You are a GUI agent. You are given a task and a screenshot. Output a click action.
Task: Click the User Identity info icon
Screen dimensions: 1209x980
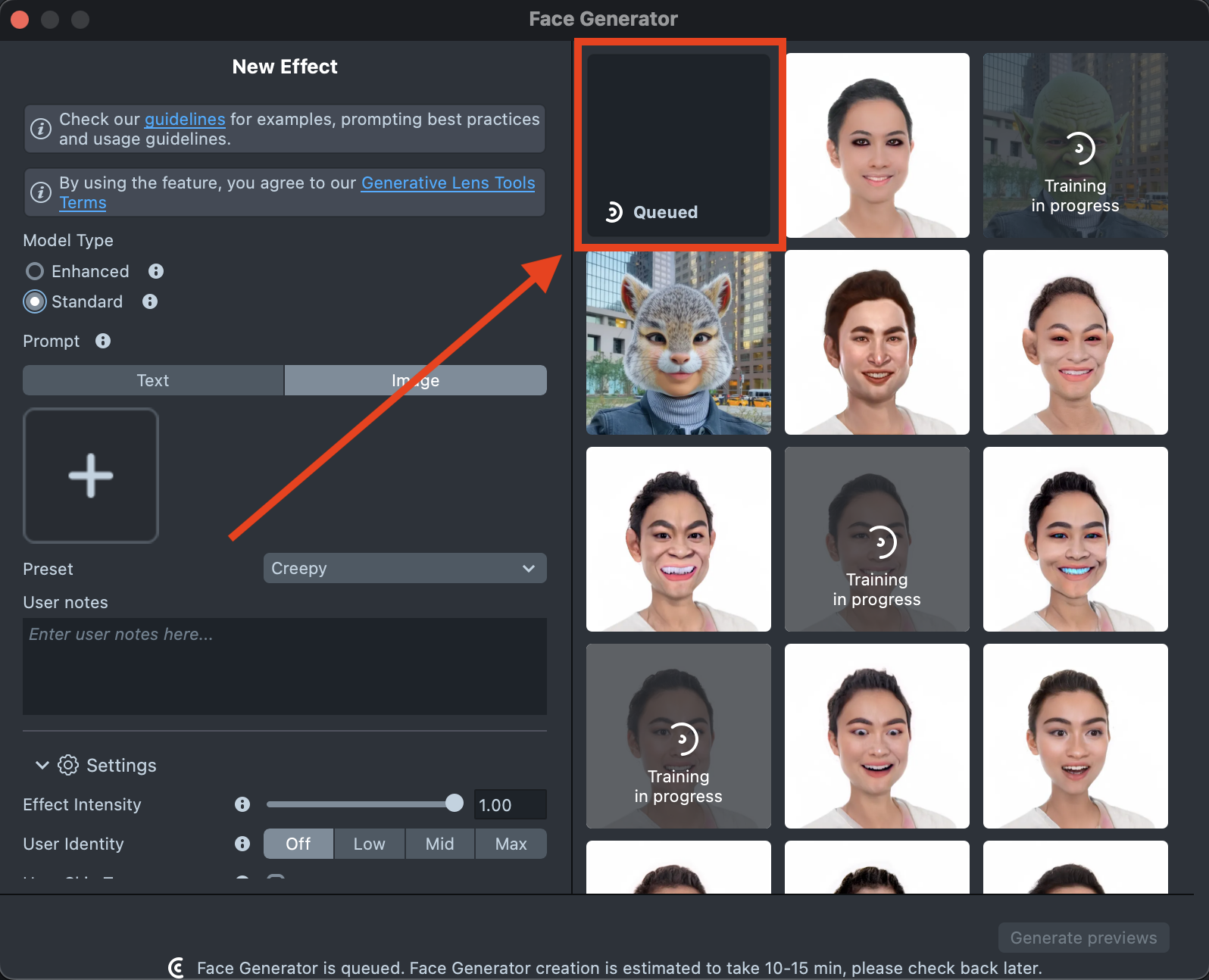pos(242,844)
